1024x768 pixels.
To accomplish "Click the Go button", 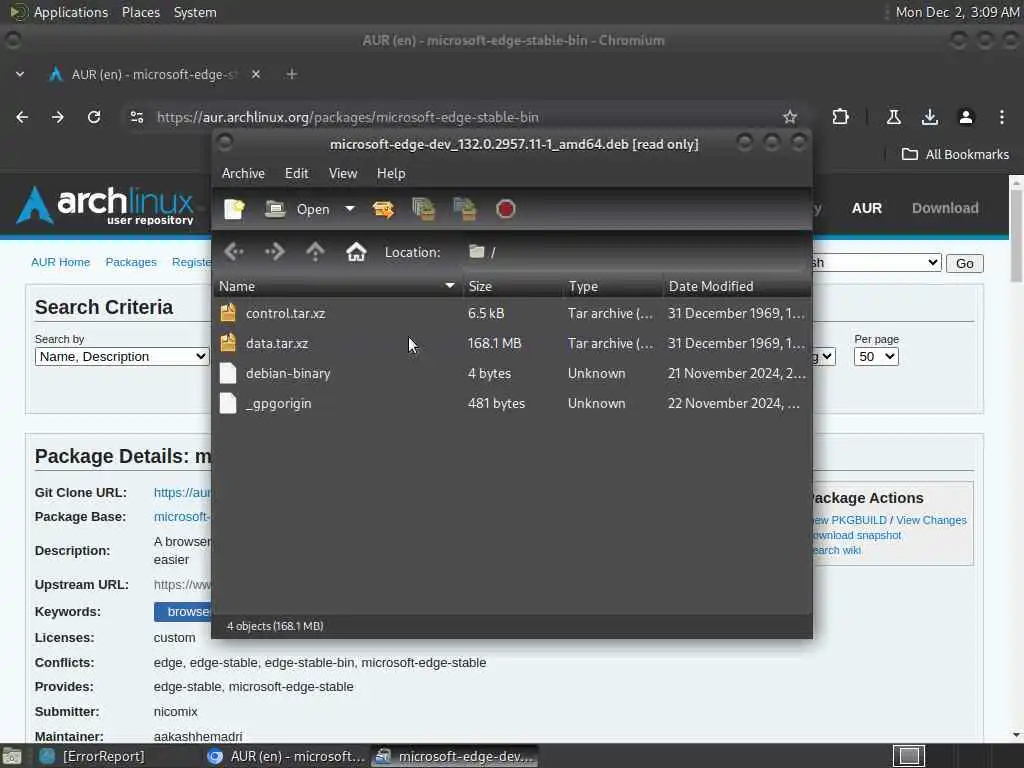I will [965, 263].
